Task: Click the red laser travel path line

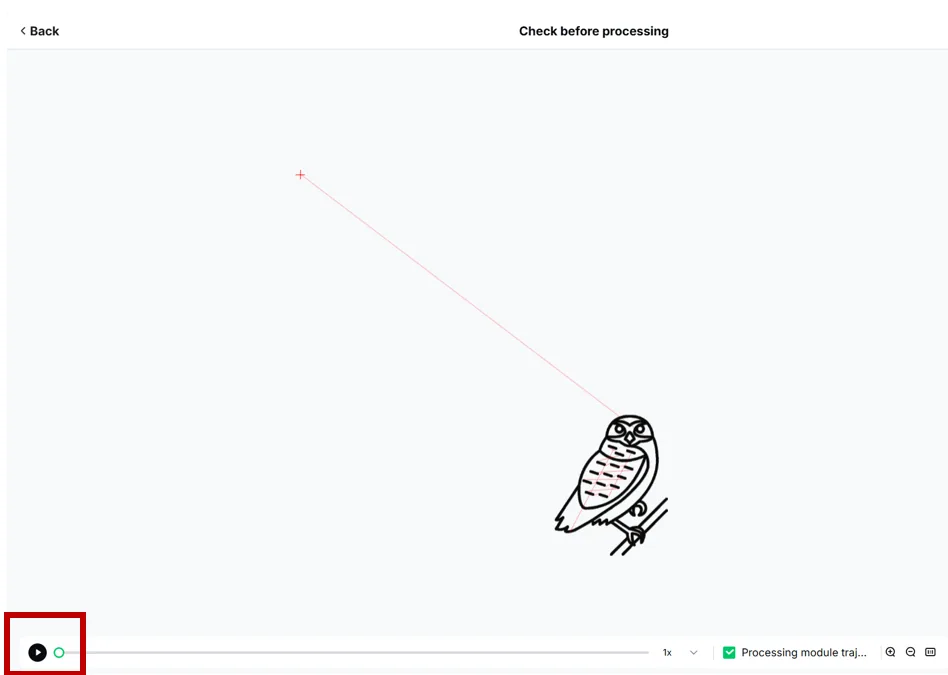Action: click(459, 296)
